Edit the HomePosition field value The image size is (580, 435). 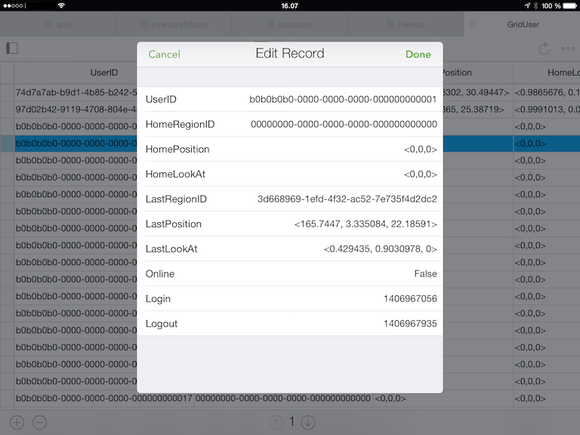pyautogui.click(x=290, y=149)
